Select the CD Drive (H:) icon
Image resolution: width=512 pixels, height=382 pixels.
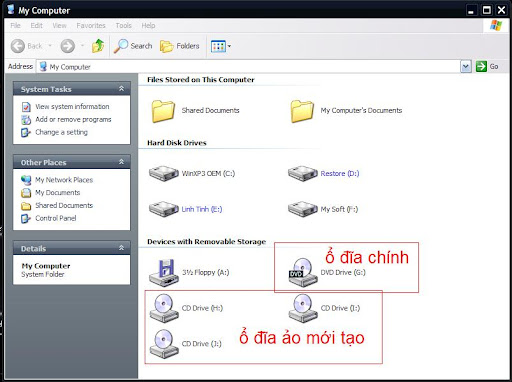pos(164,308)
